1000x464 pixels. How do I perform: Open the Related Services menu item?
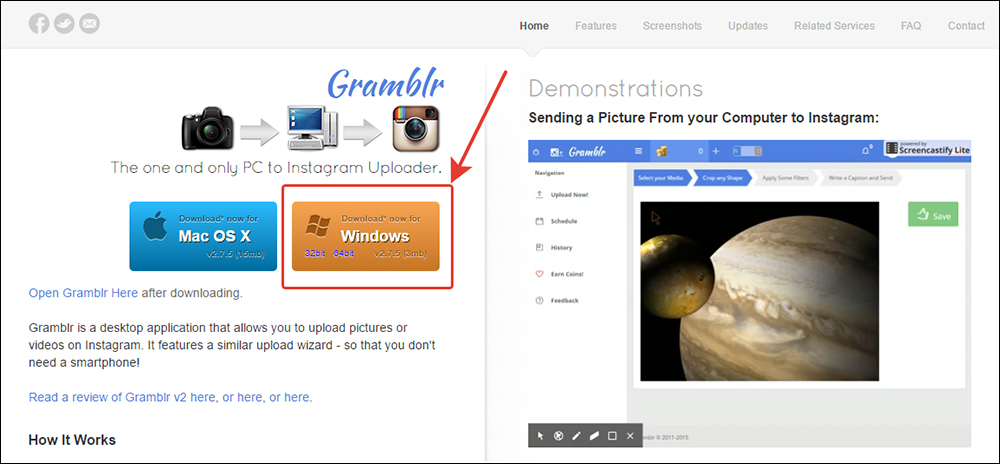point(834,26)
